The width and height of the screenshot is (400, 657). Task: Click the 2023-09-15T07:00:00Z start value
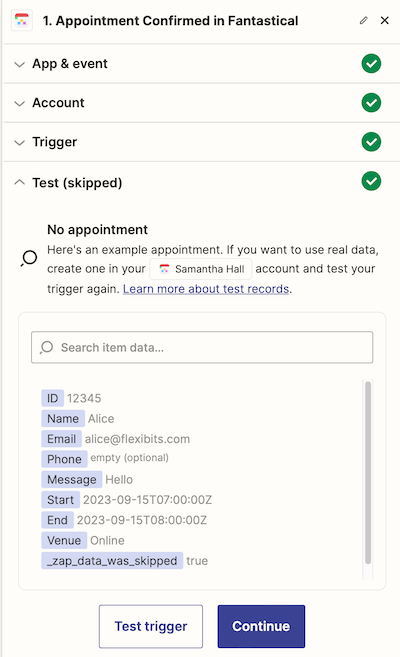147,500
